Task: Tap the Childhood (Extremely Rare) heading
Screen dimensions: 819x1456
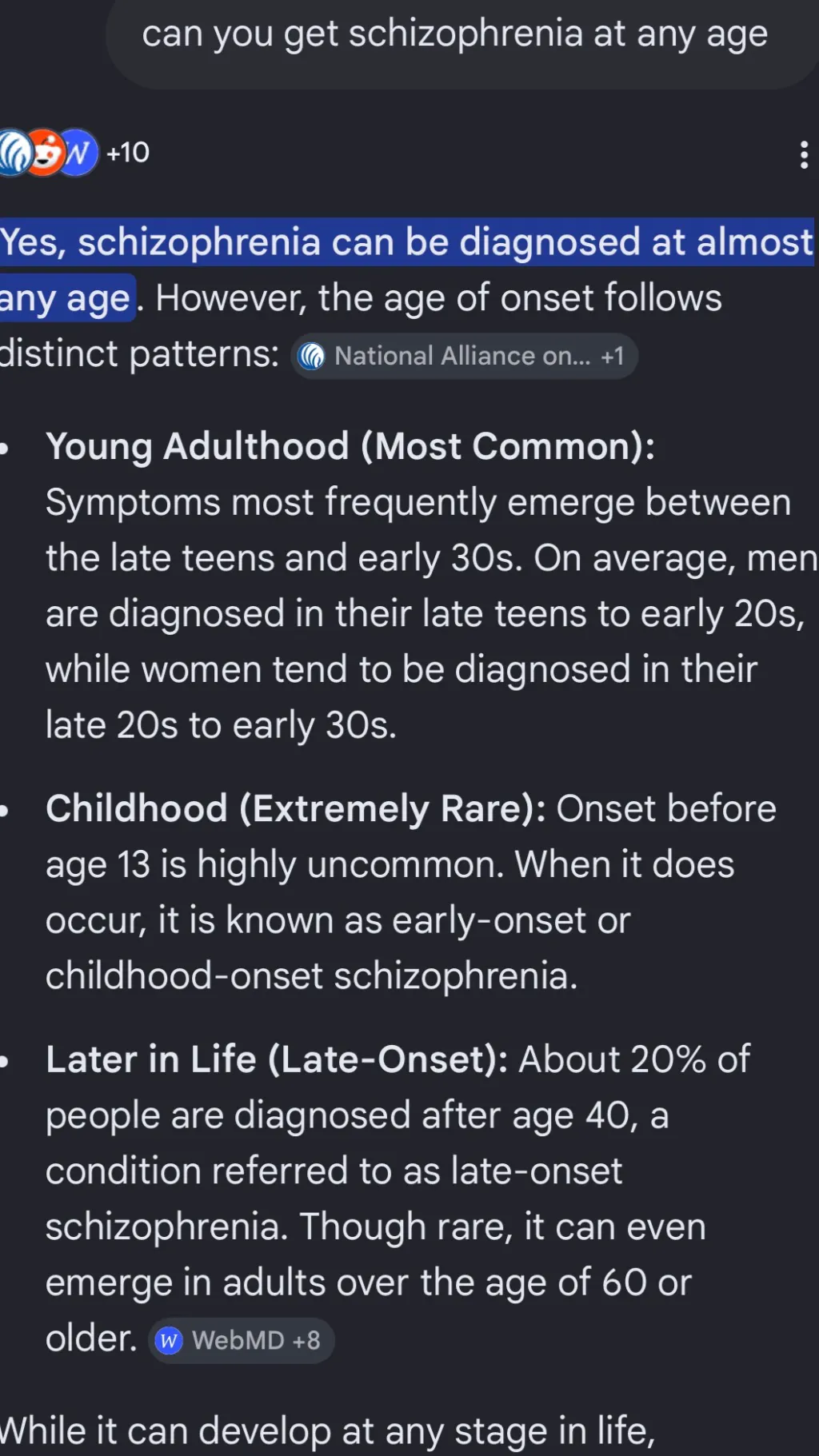Action: point(296,809)
